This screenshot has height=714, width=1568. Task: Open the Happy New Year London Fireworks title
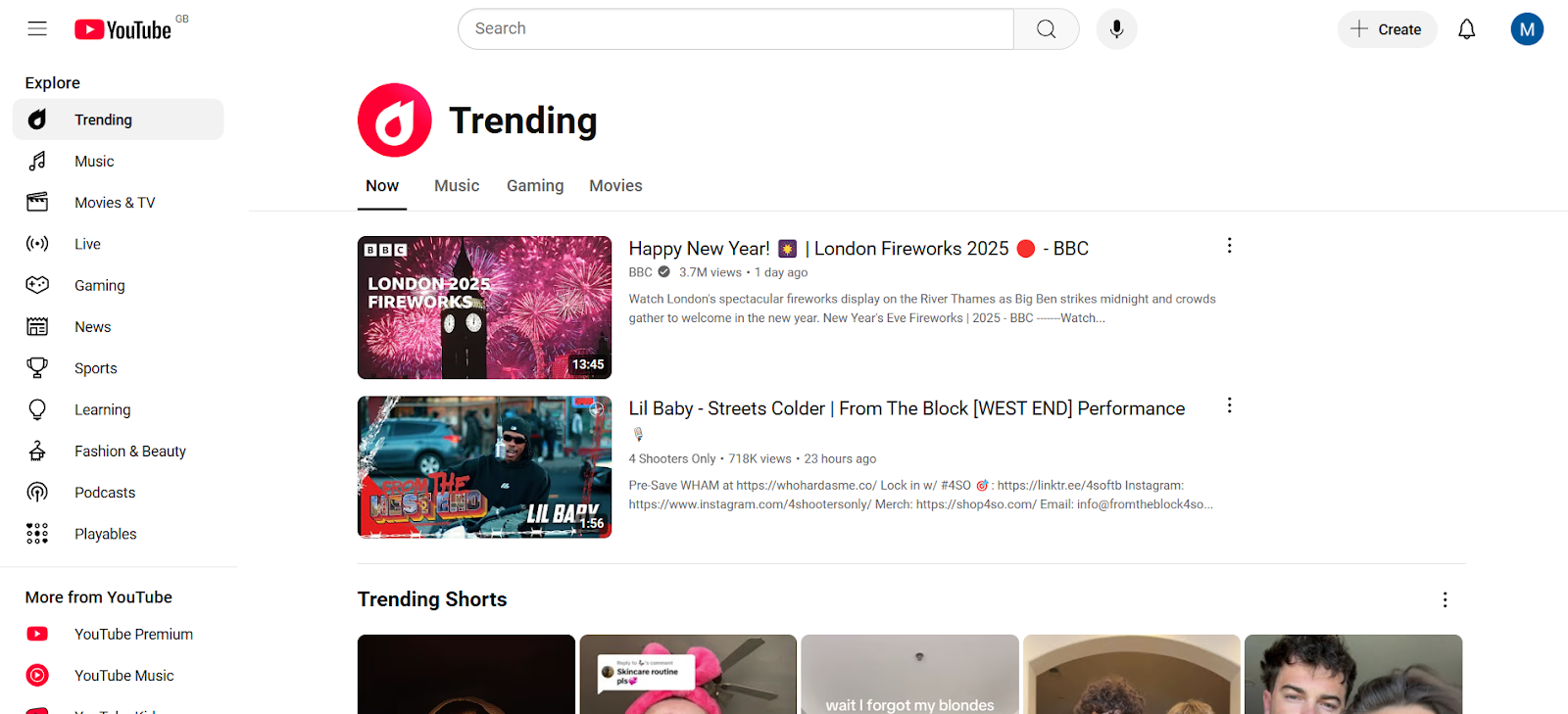[x=858, y=249]
